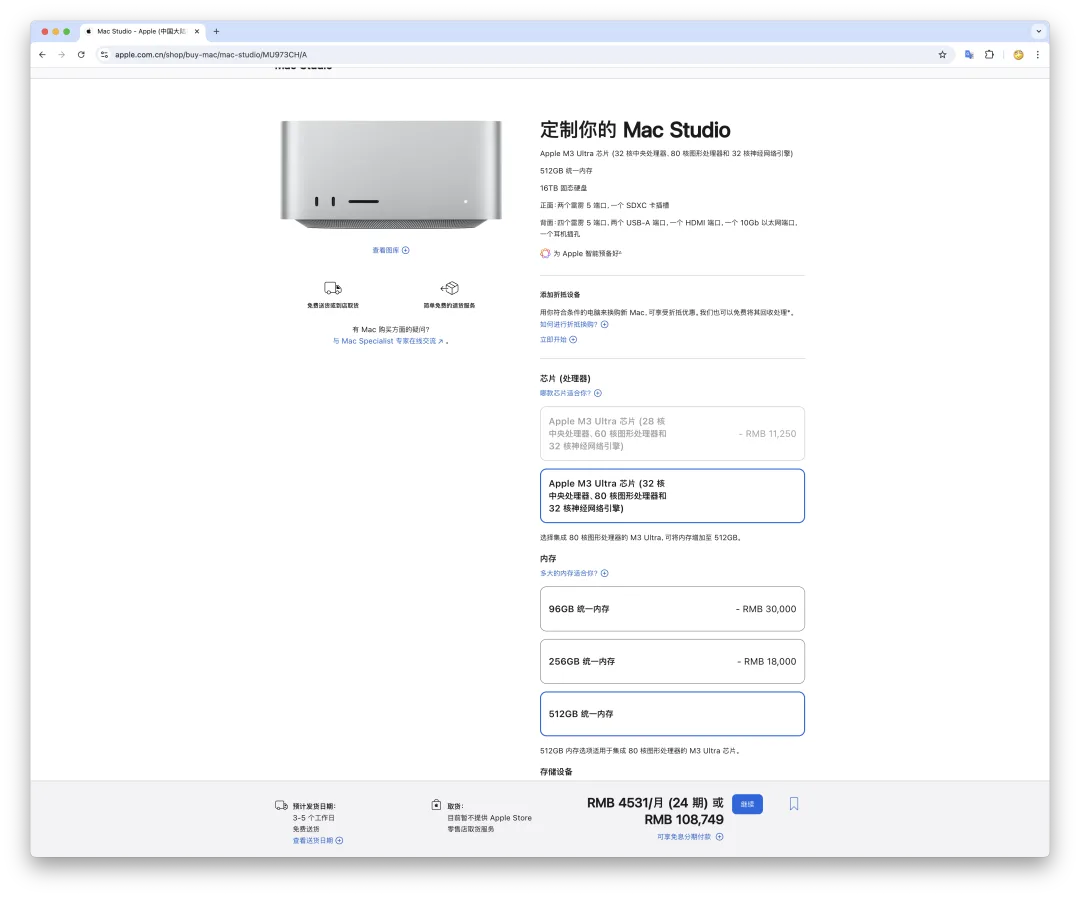1080x897 pixels.
Task: Click the 存储设备 storage section label
Action: pyautogui.click(x=556, y=772)
